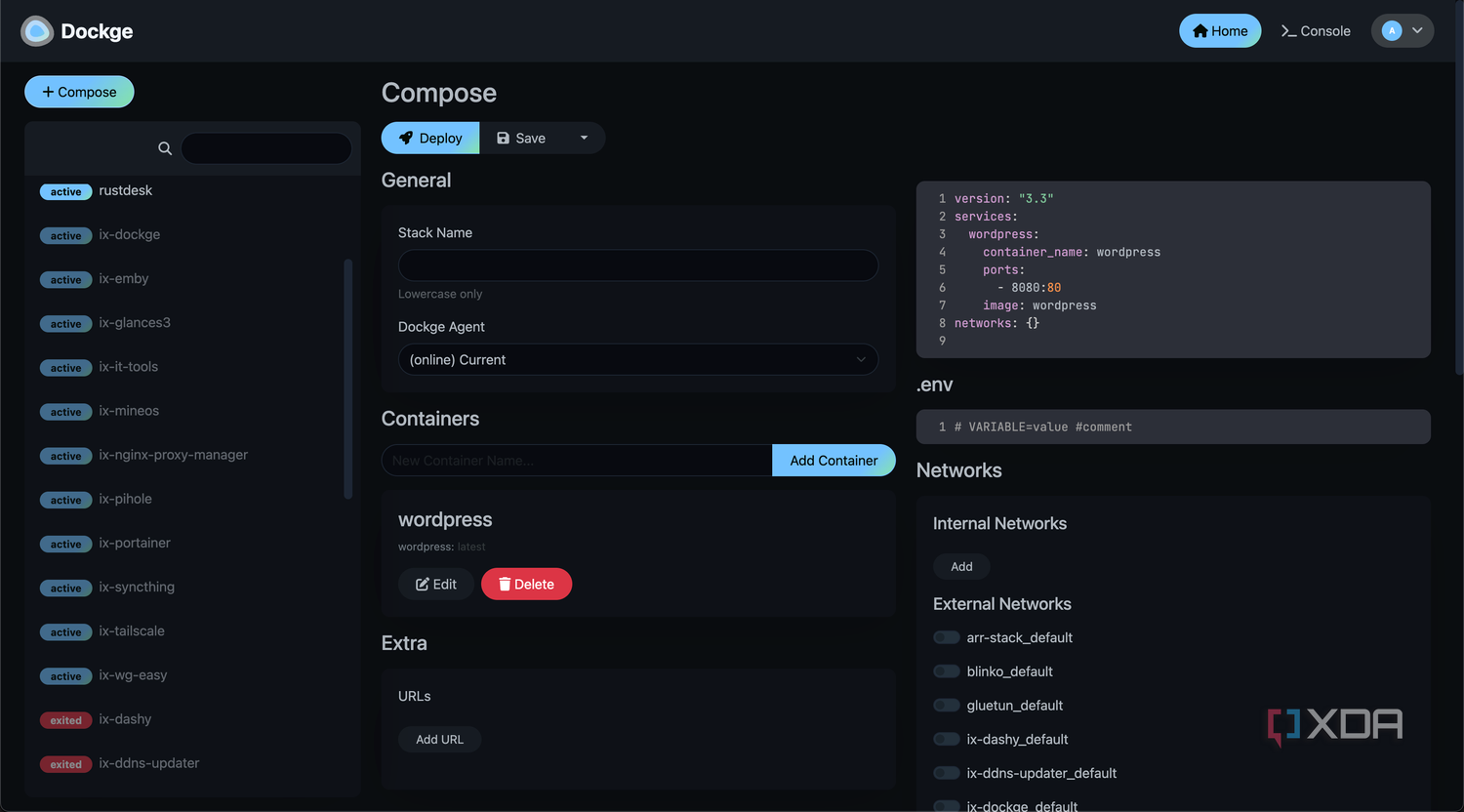Click the container_name: wordpress YAML line
The height and width of the screenshot is (812, 1464).
1072,252
